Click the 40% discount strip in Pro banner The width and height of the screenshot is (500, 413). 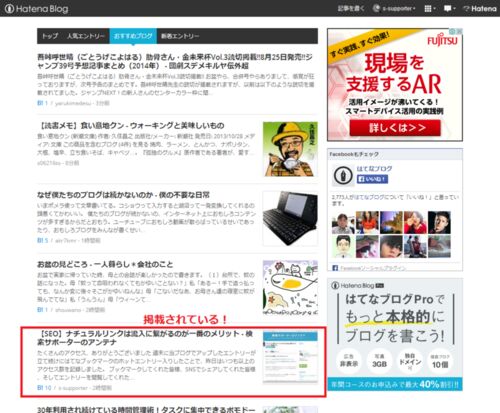pos(395,384)
